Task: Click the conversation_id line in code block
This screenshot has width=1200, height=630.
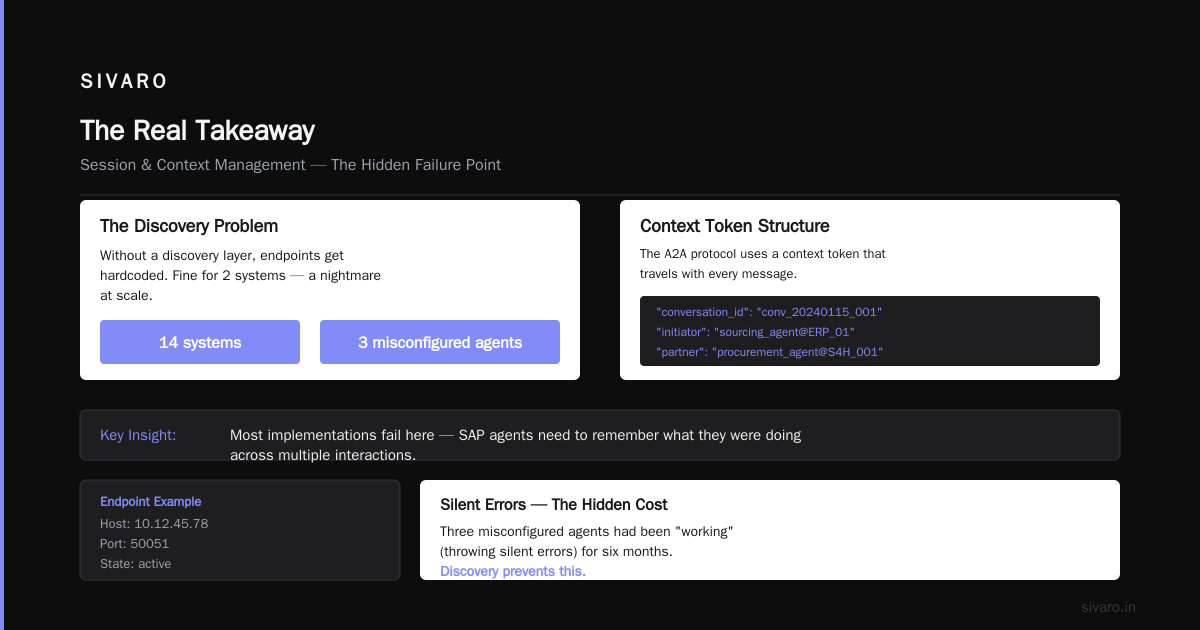Action: [x=769, y=312]
